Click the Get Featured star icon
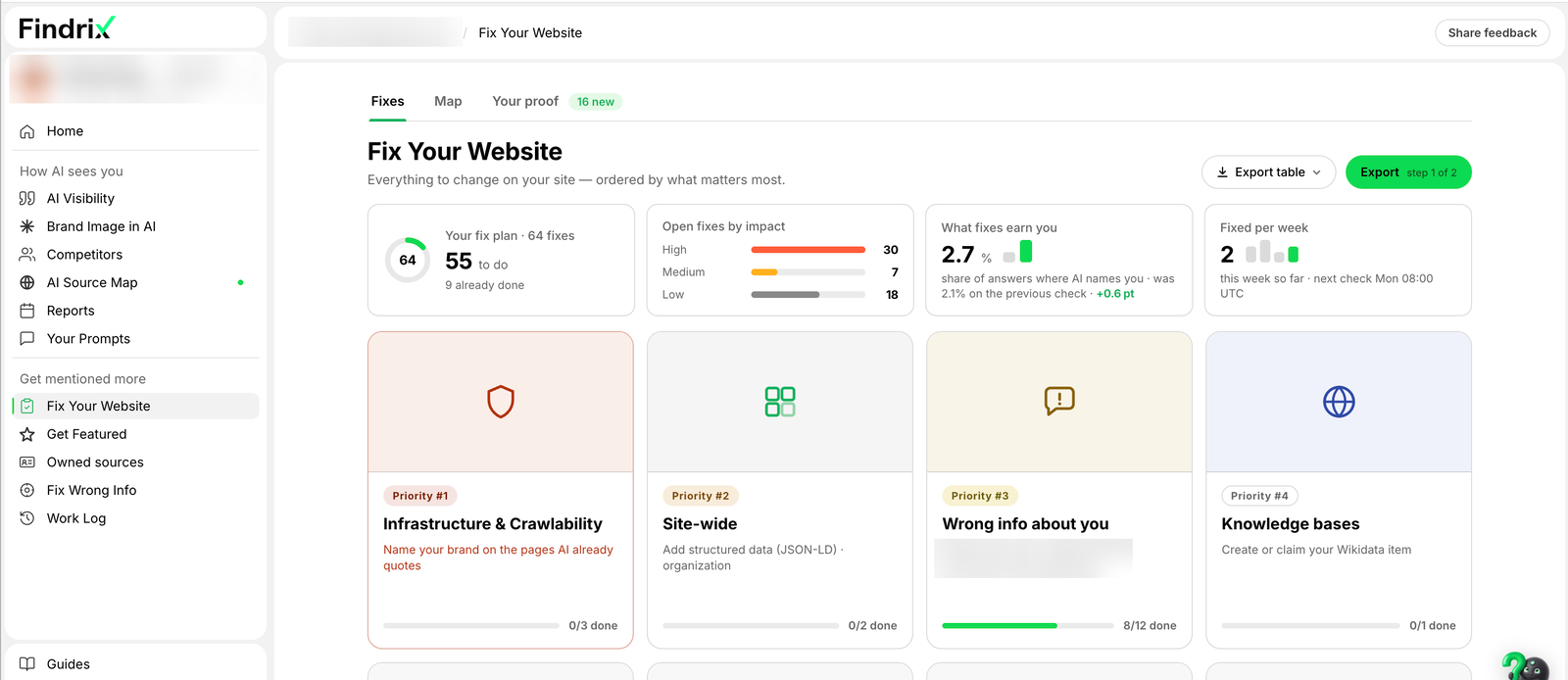 pyautogui.click(x=27, y=434)
